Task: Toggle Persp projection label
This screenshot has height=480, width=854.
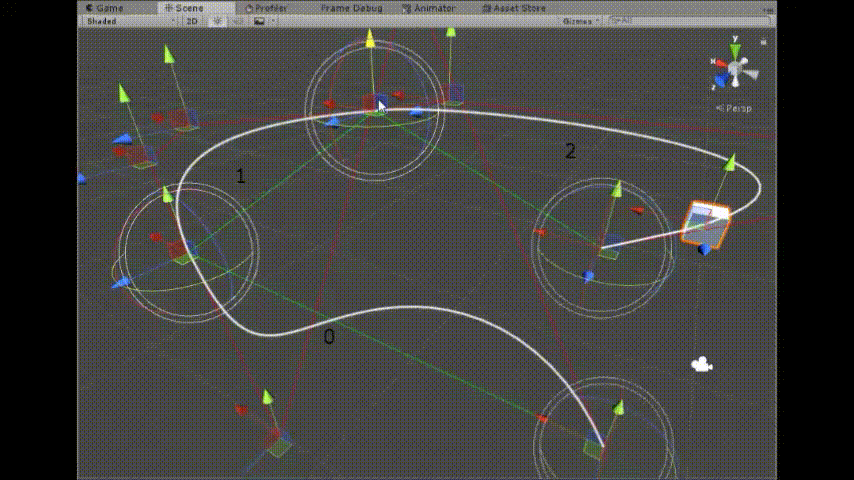Action: tap(734, 108)
